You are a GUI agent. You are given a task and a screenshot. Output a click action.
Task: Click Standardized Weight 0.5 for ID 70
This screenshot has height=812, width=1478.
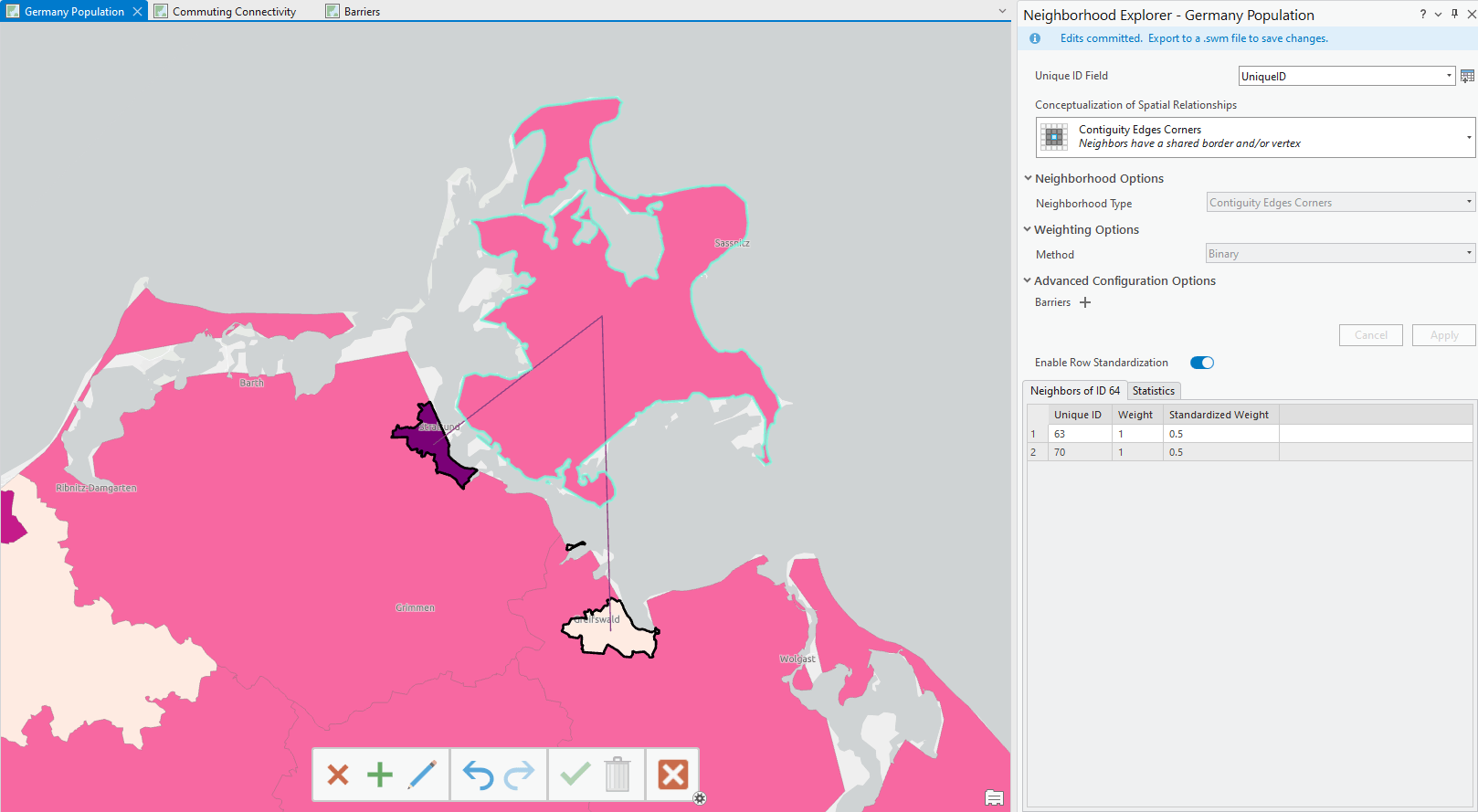pos(1221,452)
